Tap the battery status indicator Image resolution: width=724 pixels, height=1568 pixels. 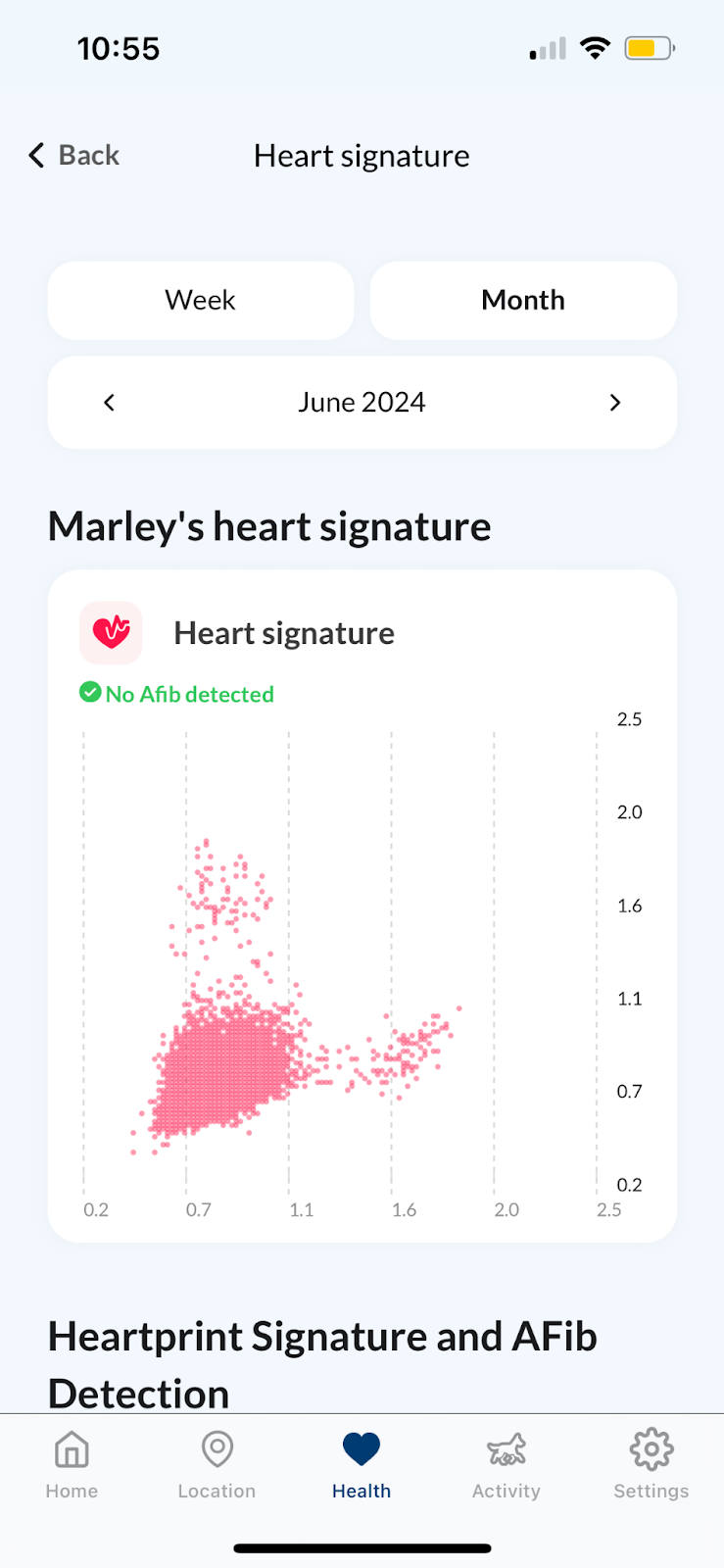click(x=650, y=48)
